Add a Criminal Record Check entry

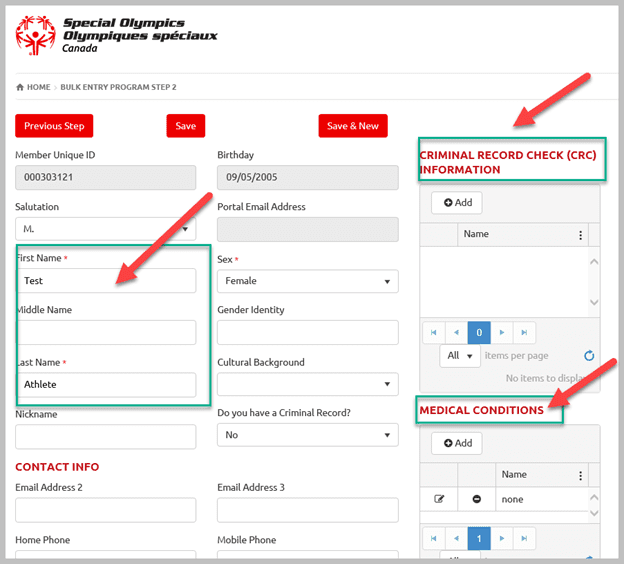(x=457, y=203)
